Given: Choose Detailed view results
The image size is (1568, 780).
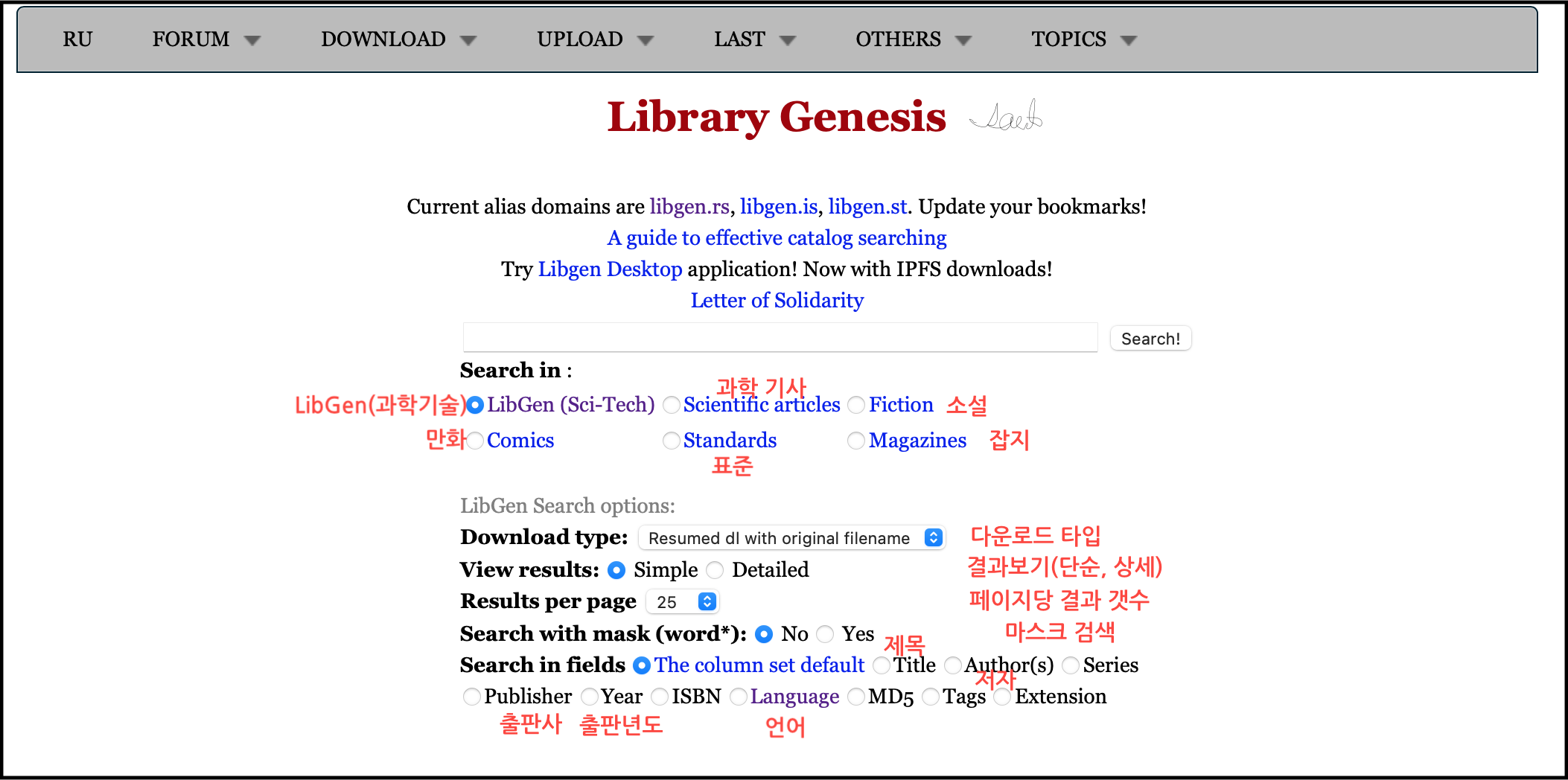Looking at the screenshot, I should point(715,570).
